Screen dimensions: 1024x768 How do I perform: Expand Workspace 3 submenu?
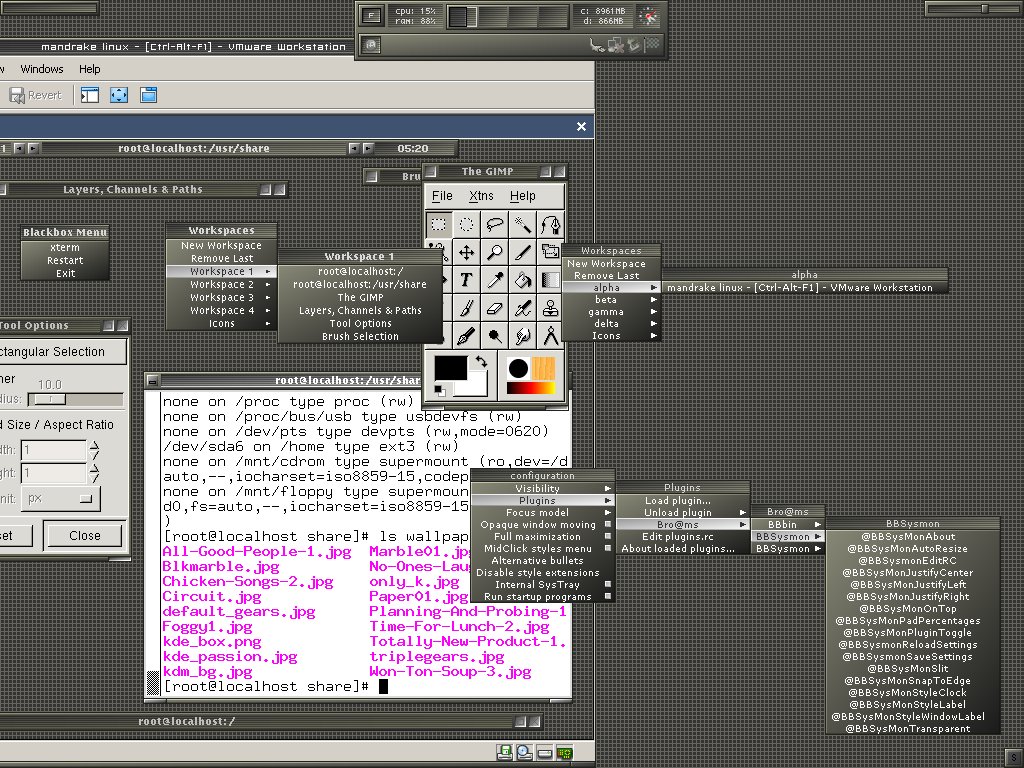[x=221, y=298]
